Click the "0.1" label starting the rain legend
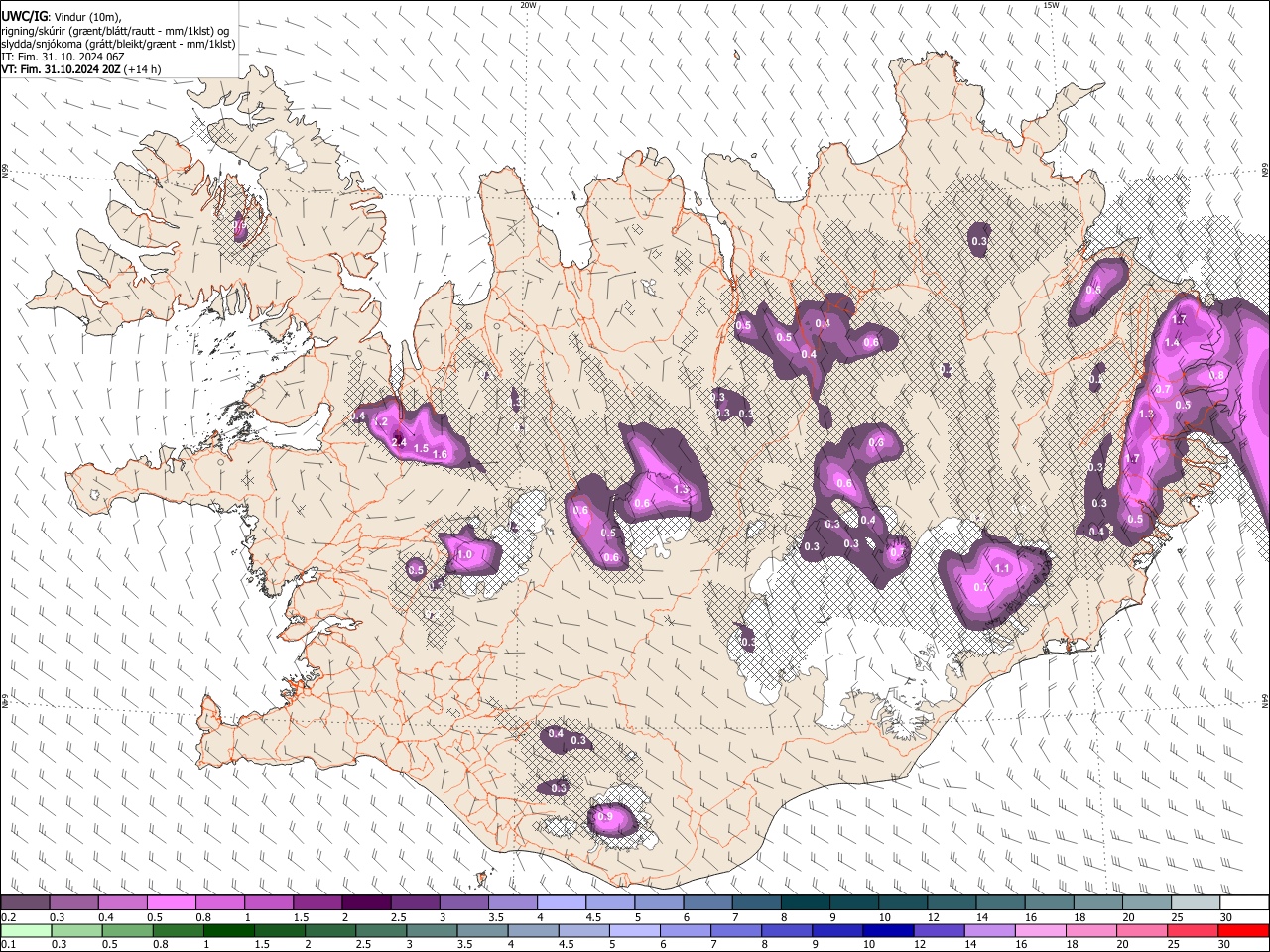Image resolution: width=1270 pixels, height=952 pixels. 8,945
